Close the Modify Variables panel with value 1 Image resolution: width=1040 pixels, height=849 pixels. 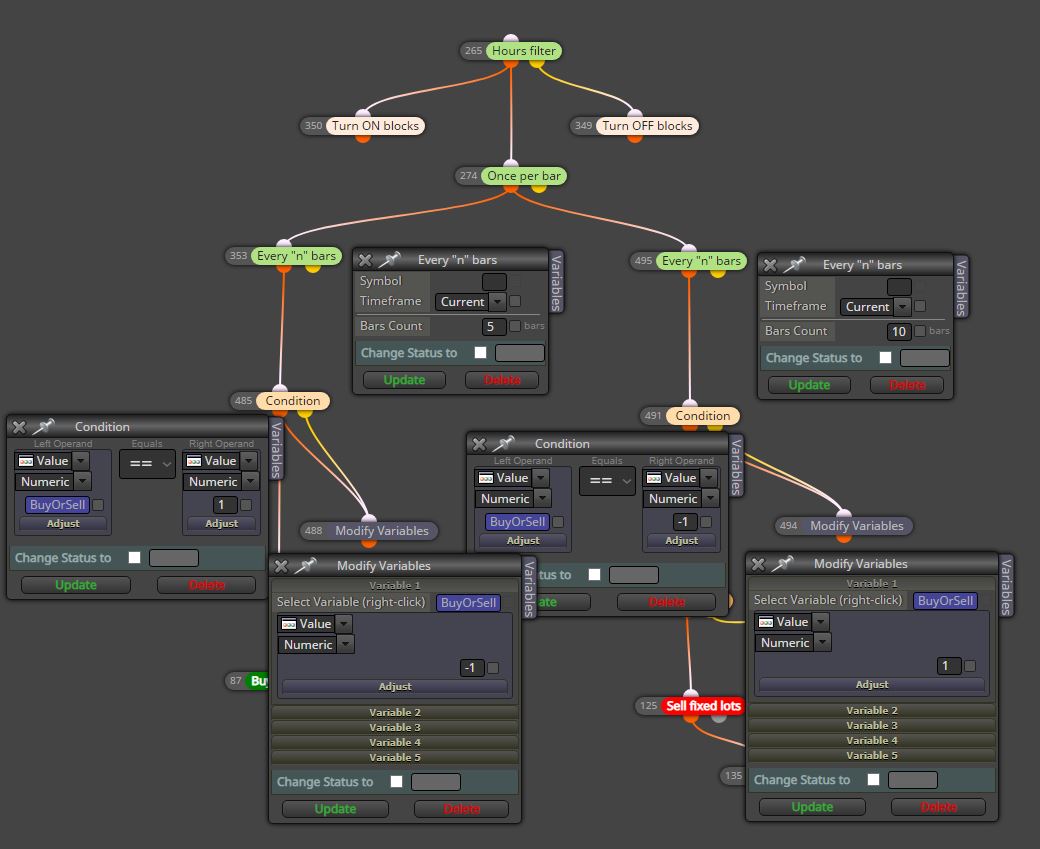[x=758, y=564]
